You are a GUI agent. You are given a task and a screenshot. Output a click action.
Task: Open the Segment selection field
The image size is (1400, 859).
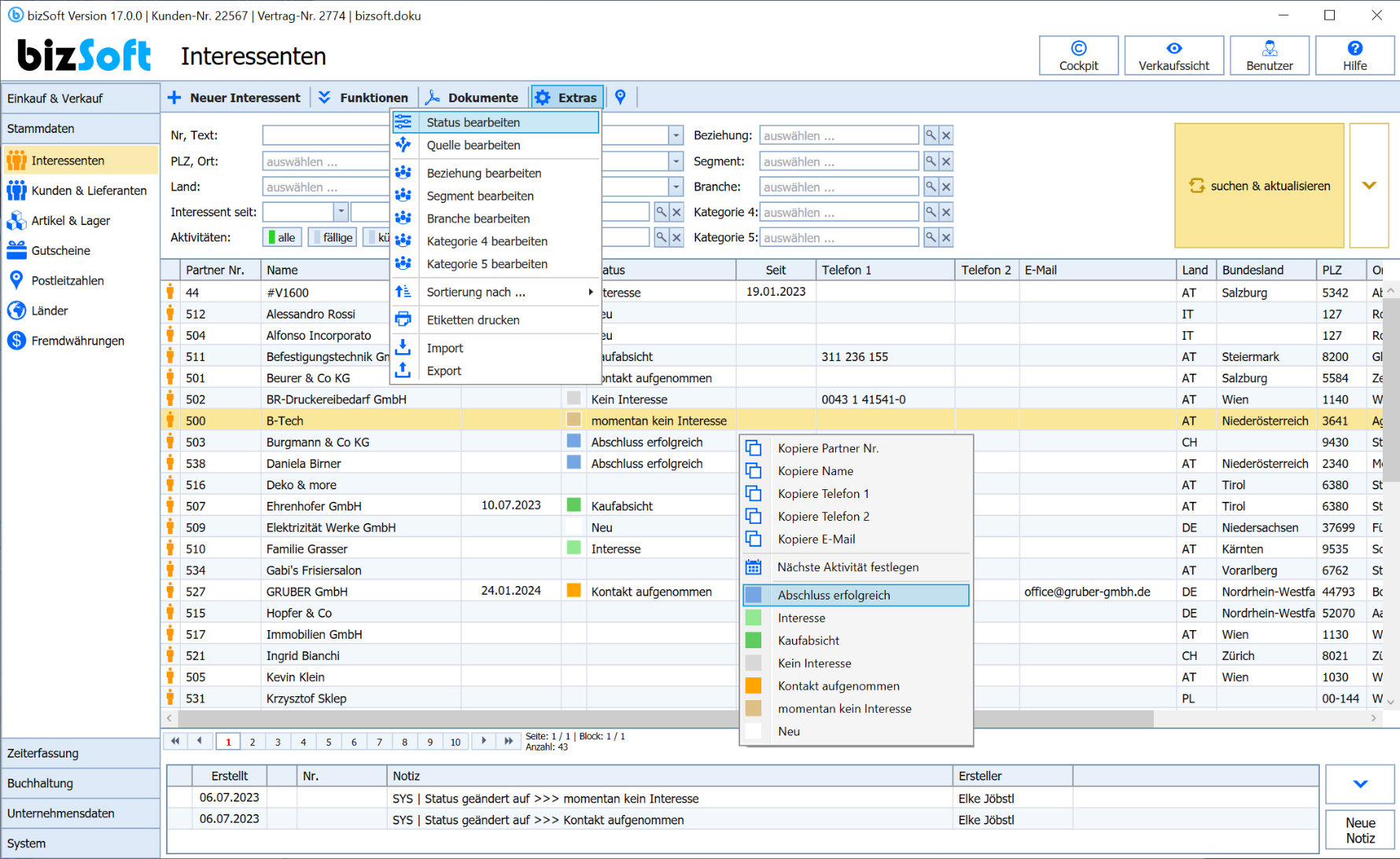[838, 161]
